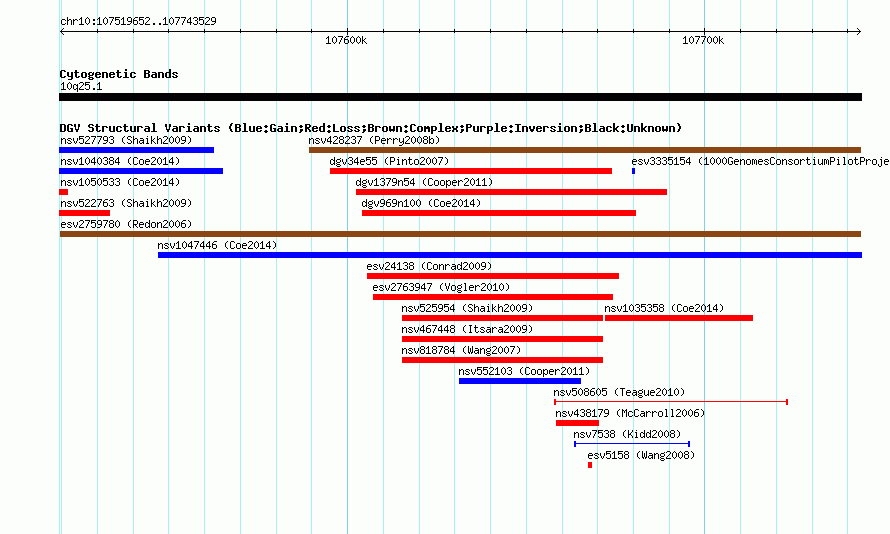The image size is (890, 534).
Task: Click the 10q25.1 band label
Action: 81,86
